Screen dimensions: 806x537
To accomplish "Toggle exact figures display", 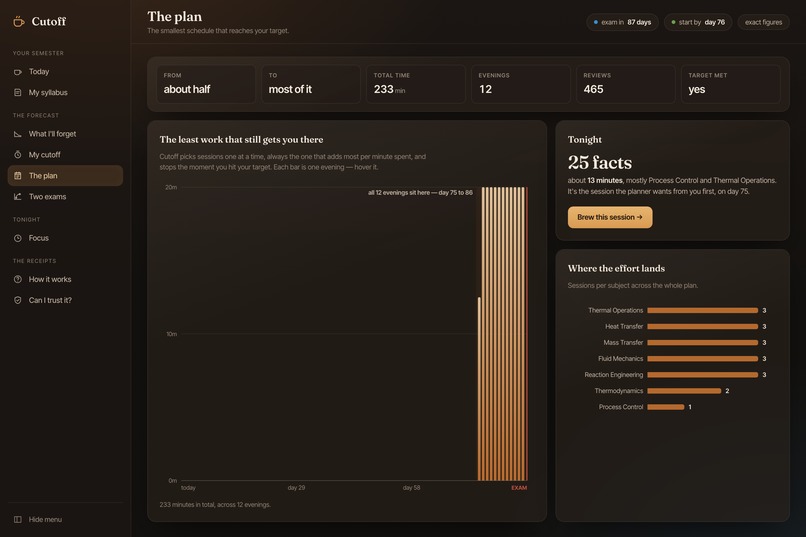I will click(x=763, y=22).
